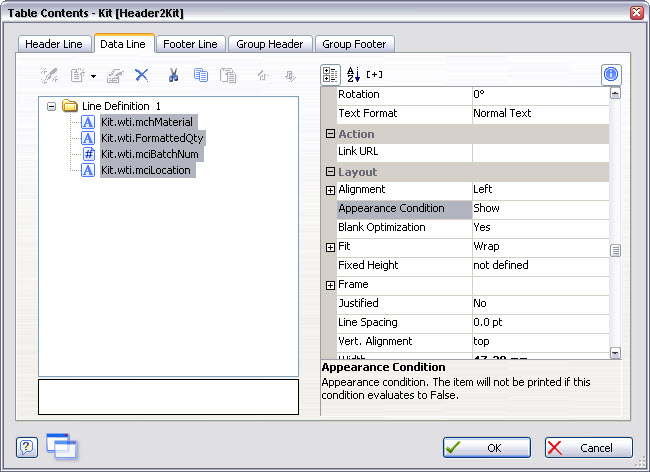
Task: Click the Alignment value Left
Action: click(541, 190)
